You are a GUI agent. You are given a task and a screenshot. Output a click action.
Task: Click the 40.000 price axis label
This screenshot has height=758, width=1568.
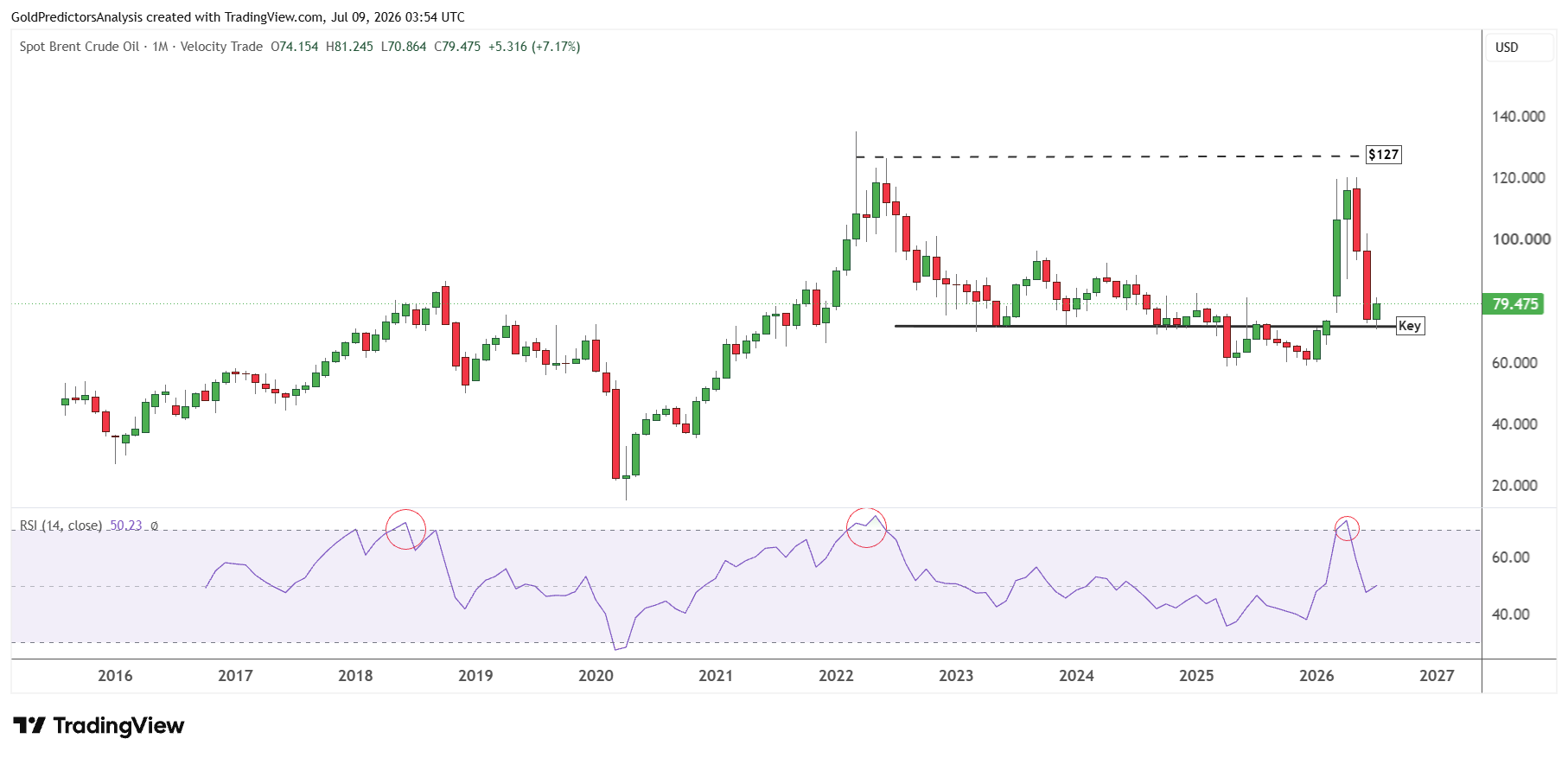coord(1515,424)
